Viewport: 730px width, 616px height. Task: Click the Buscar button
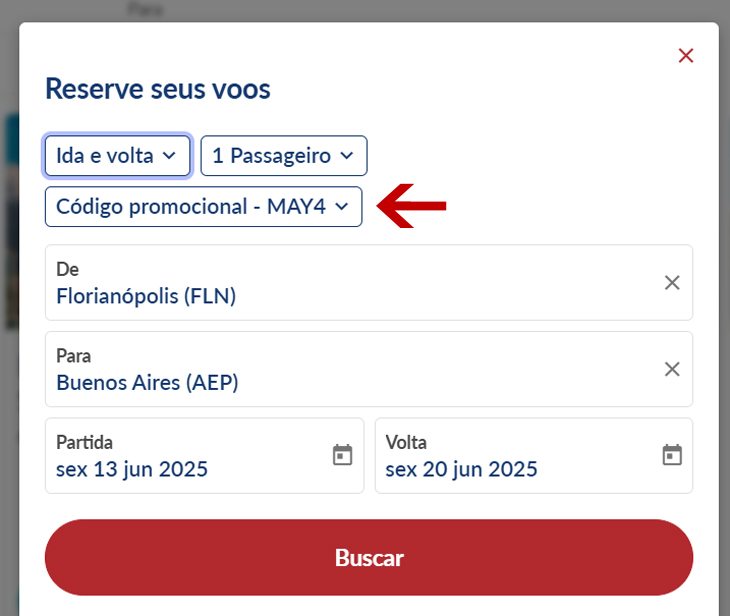point(369,557)
